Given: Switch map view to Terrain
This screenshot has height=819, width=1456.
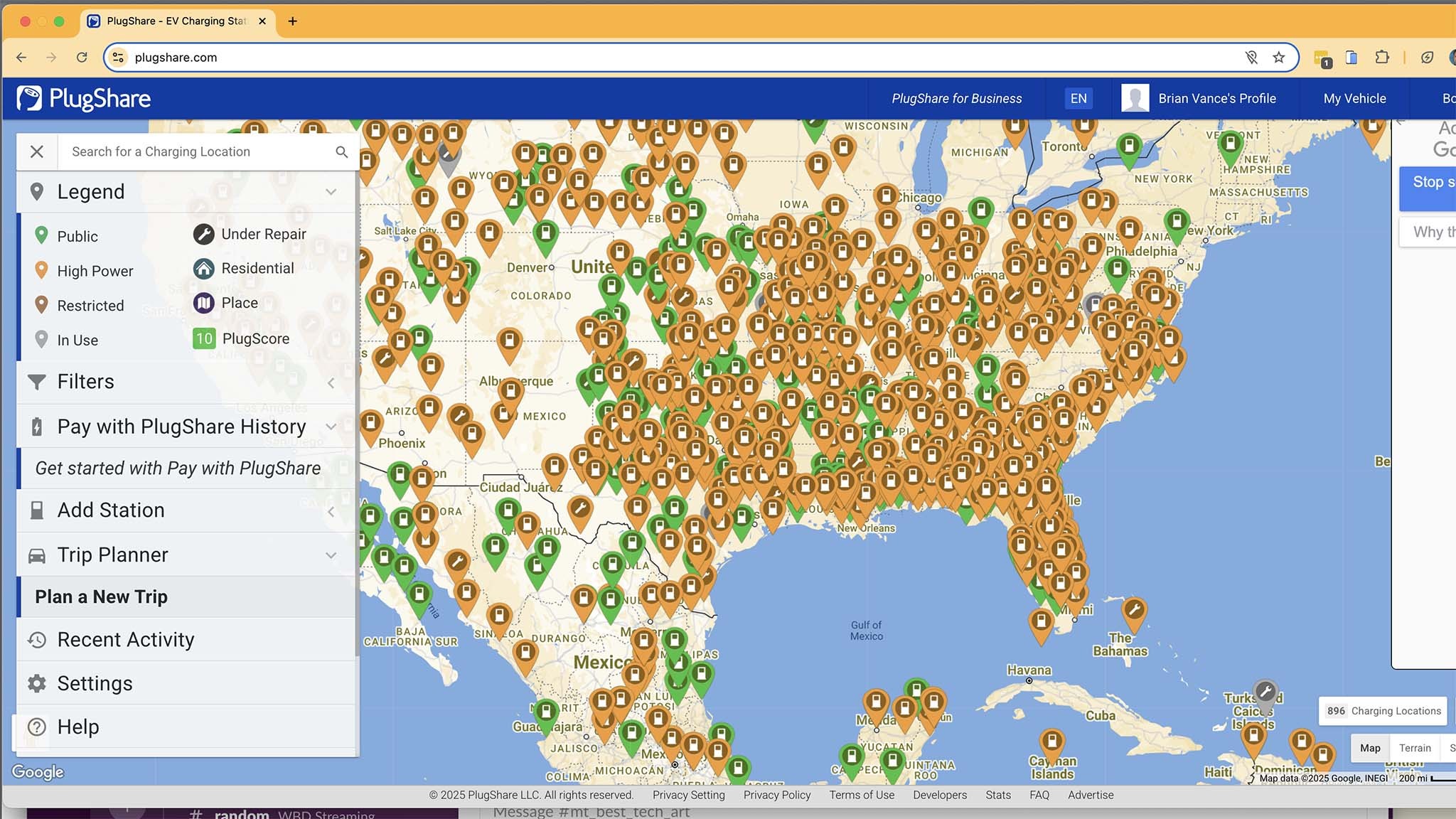Looking at the screenshot, I should point(1414,748).
